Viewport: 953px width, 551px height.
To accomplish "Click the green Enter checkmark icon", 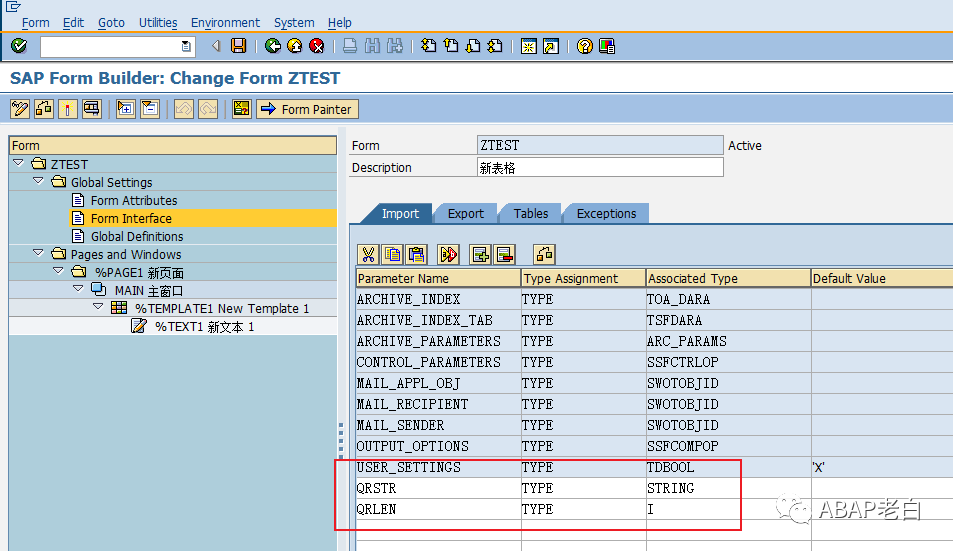I will click(19, 46).
